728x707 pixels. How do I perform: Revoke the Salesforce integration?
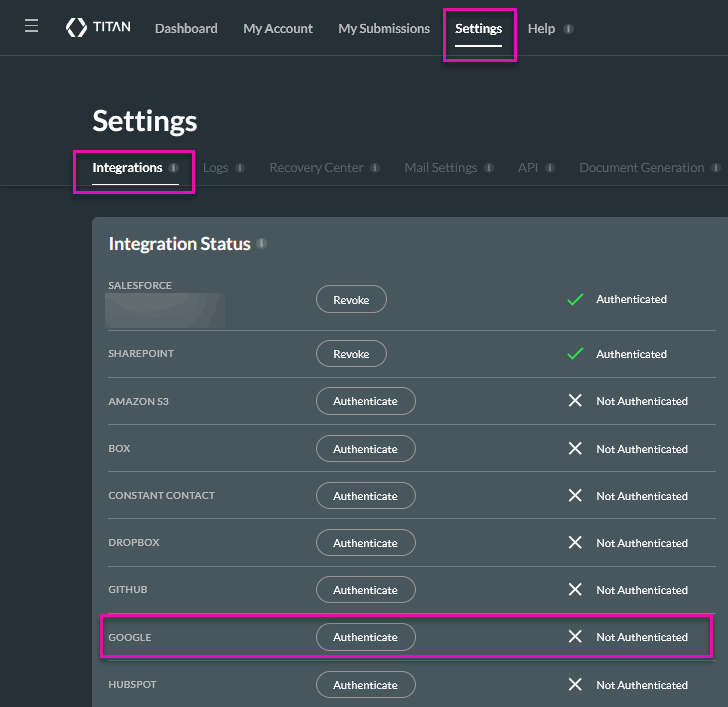coord(351,299)
